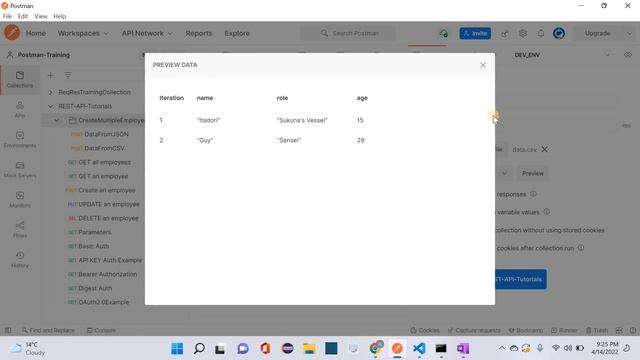Click the variable values info icon
Screen dimensions: 640x360
[x=547, y=212]
